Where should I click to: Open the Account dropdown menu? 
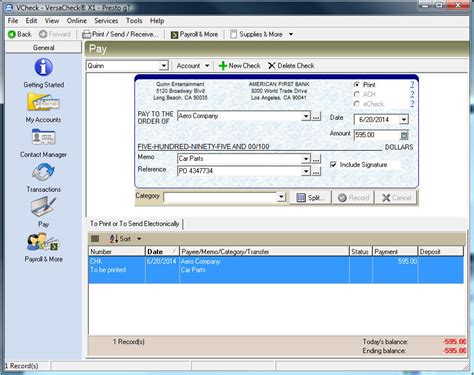[x=193, y=66]
